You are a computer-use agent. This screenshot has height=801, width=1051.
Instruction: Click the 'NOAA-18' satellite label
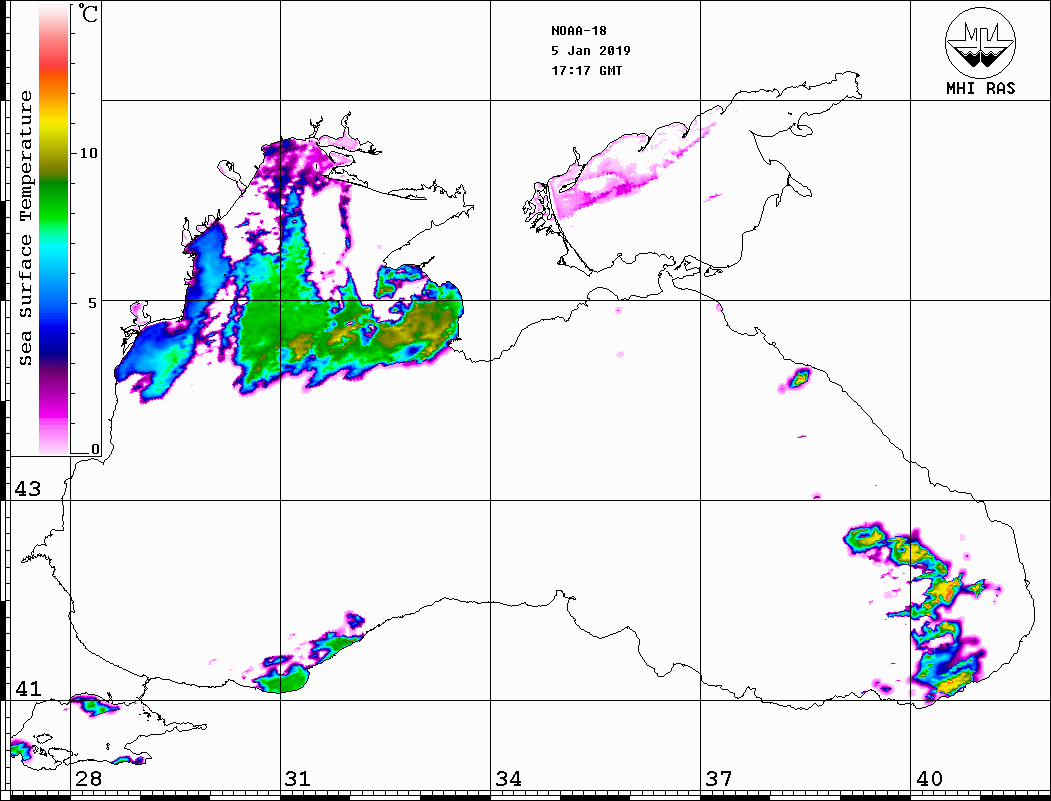[578, 31]
